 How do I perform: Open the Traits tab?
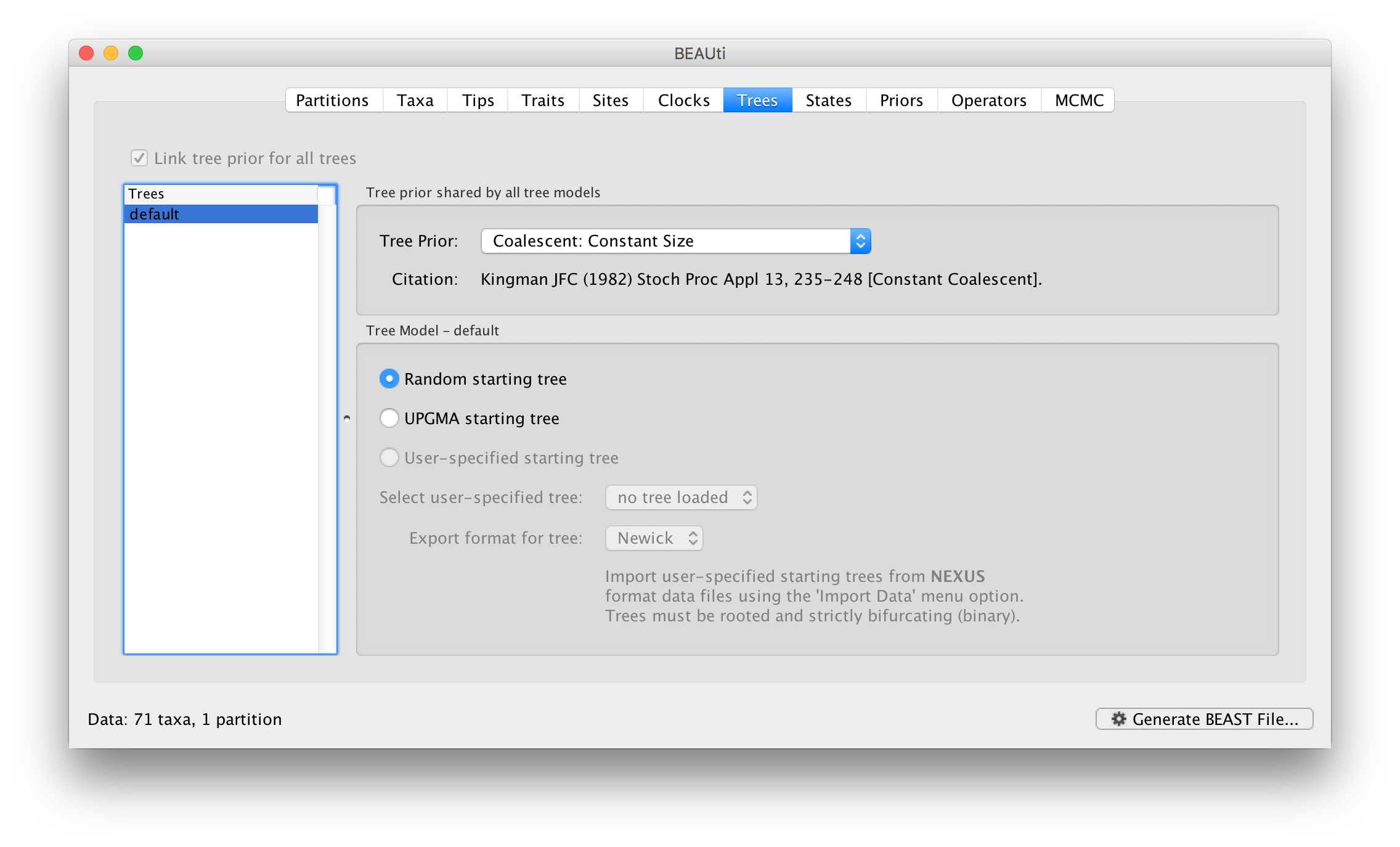click(543, 100)
